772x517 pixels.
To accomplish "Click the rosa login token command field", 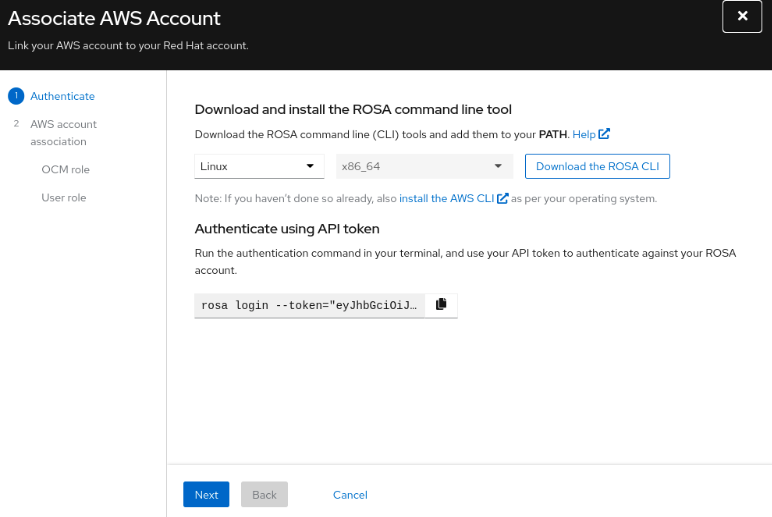I will 309,305.
